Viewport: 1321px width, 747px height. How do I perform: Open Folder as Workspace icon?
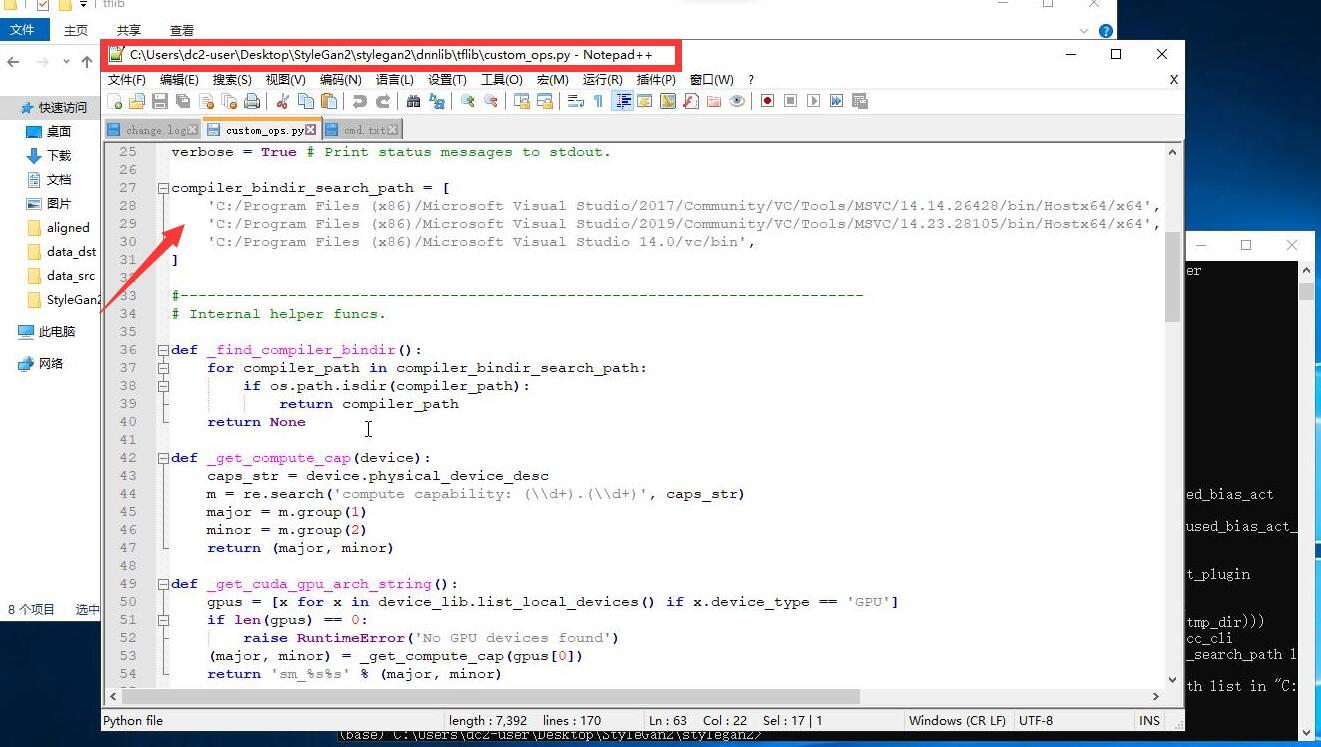tap(714, 101)
